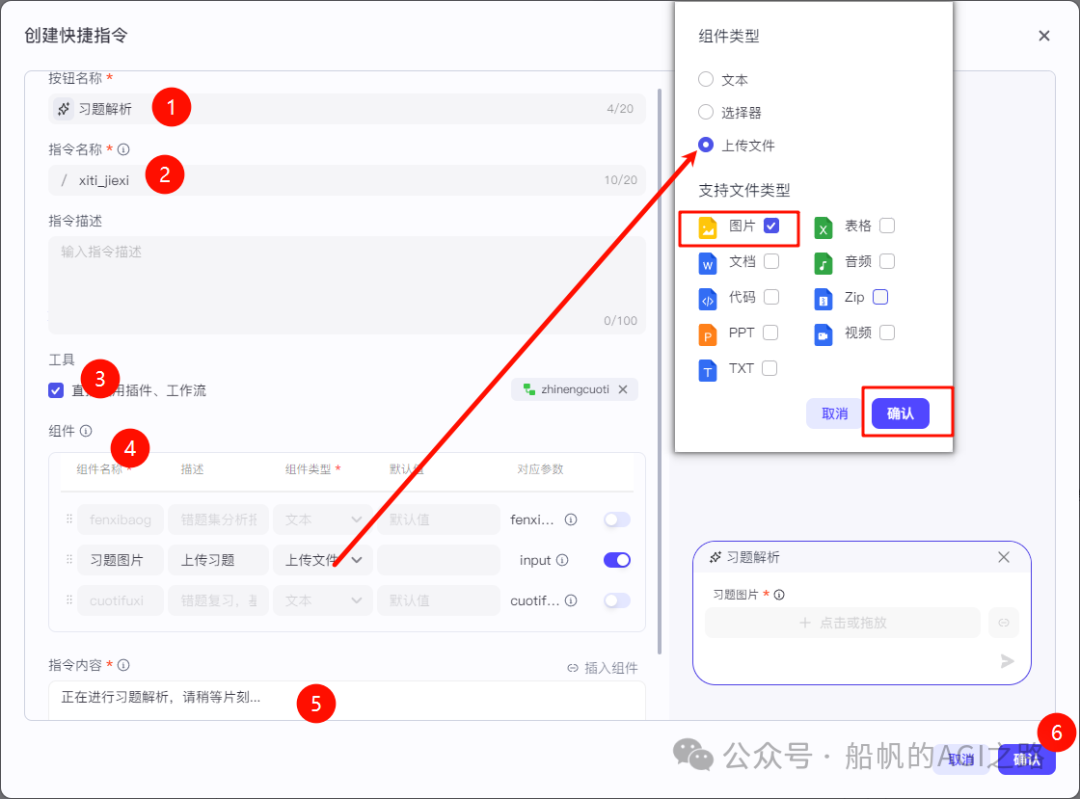Click the 指令名称 input with xiti_jiexi

tap(347, 180)
